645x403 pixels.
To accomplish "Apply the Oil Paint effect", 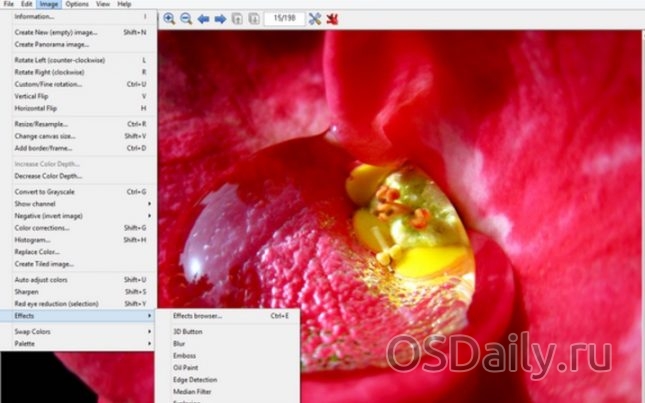I will coord(186,367).
